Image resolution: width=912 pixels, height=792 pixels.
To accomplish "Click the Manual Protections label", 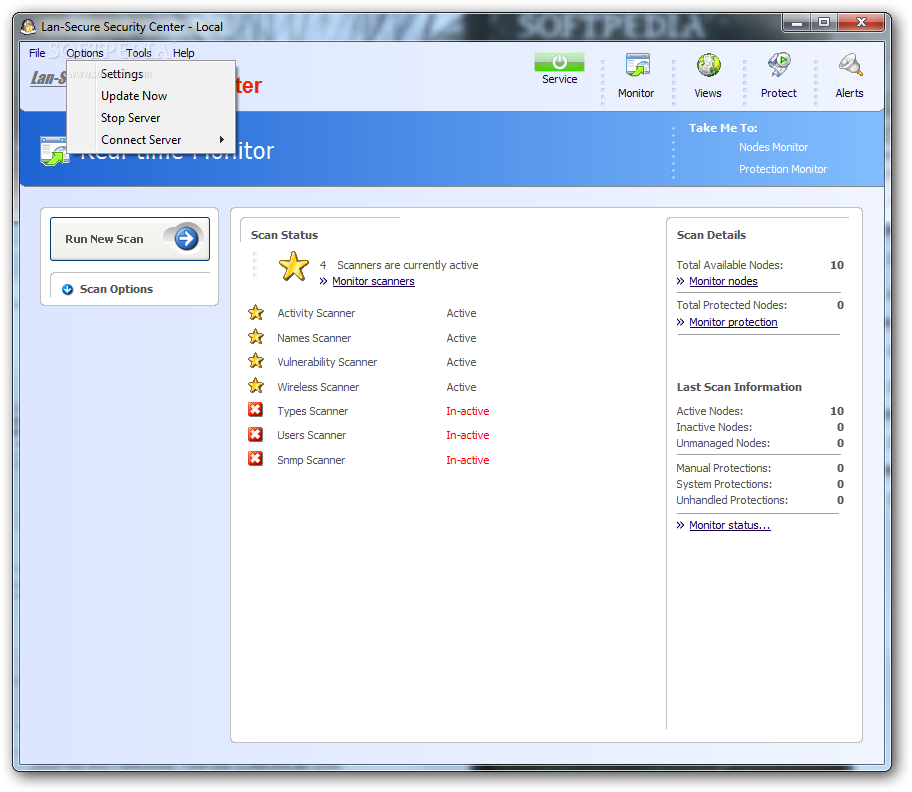I will (724, 468).
